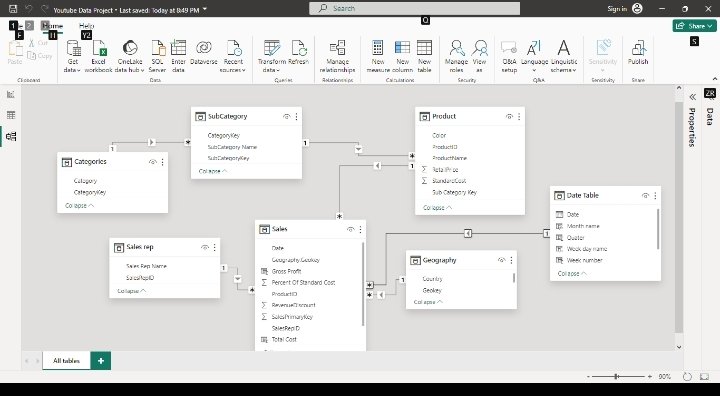Refresh the data model
This screenshot has height=396, width=720.
point(298,51)
